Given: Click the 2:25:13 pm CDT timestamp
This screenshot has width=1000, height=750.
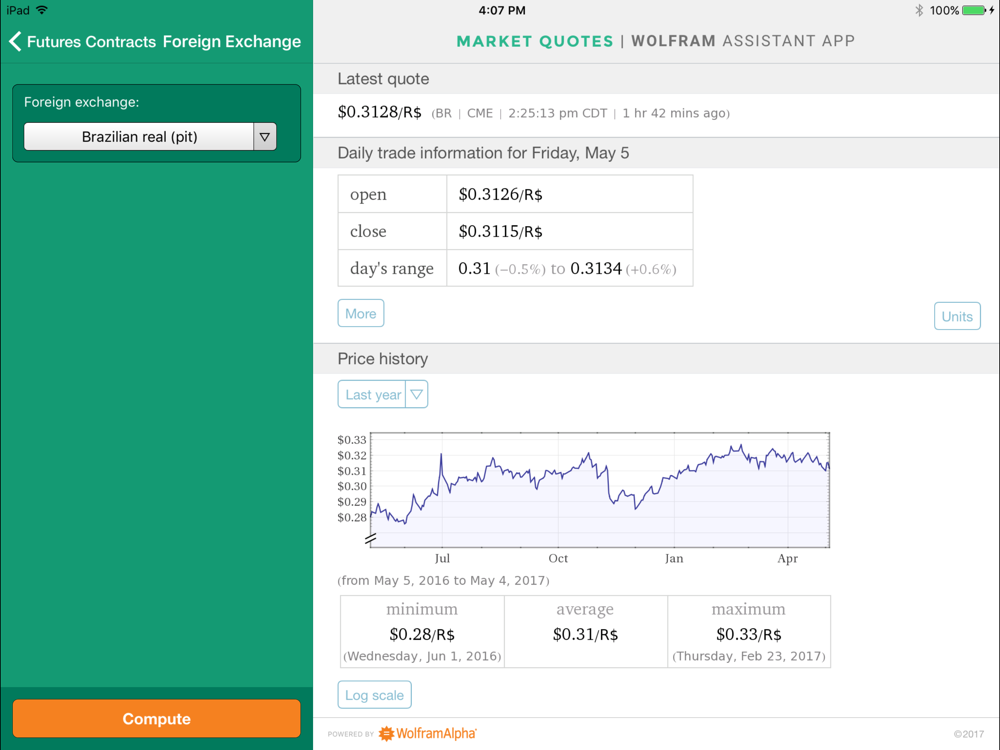Looking at the screenshot, I should tap(557, 114).
